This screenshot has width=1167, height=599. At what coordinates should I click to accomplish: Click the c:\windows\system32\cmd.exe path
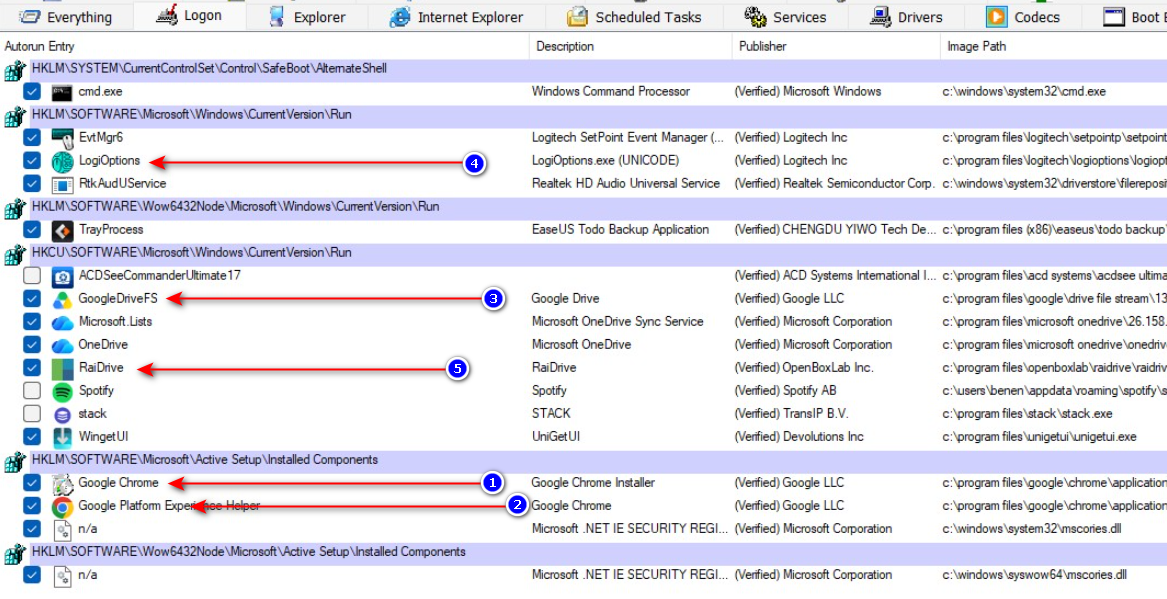1024,92
